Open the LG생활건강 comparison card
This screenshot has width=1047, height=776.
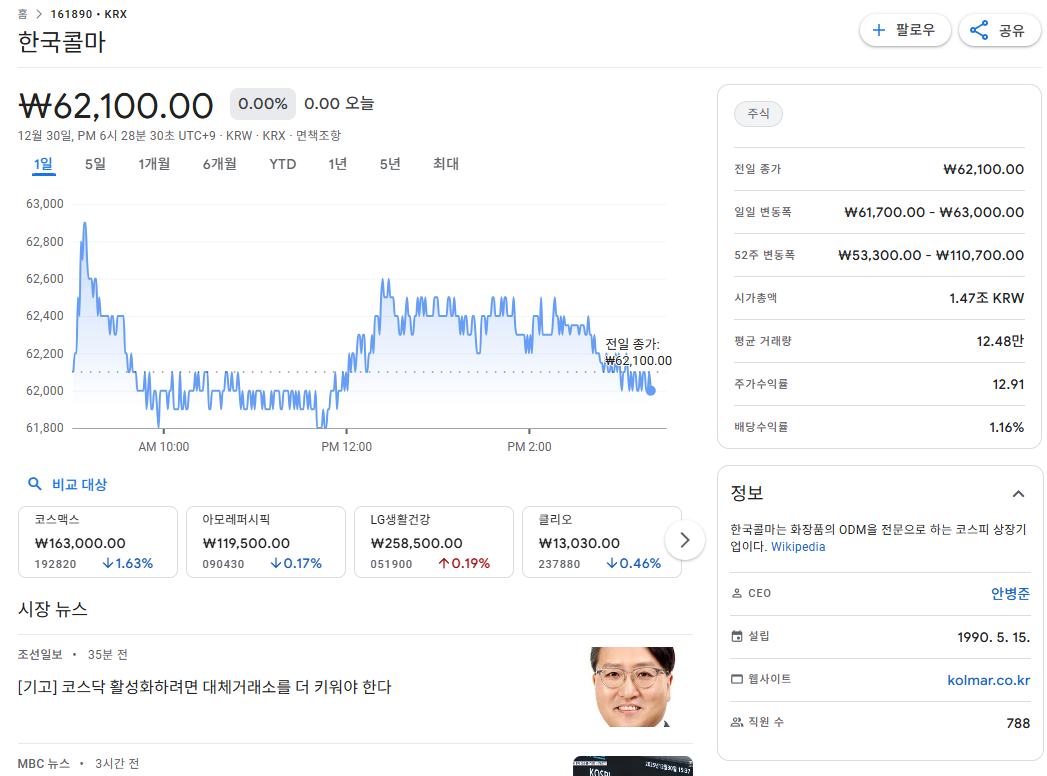coord(433,542)
